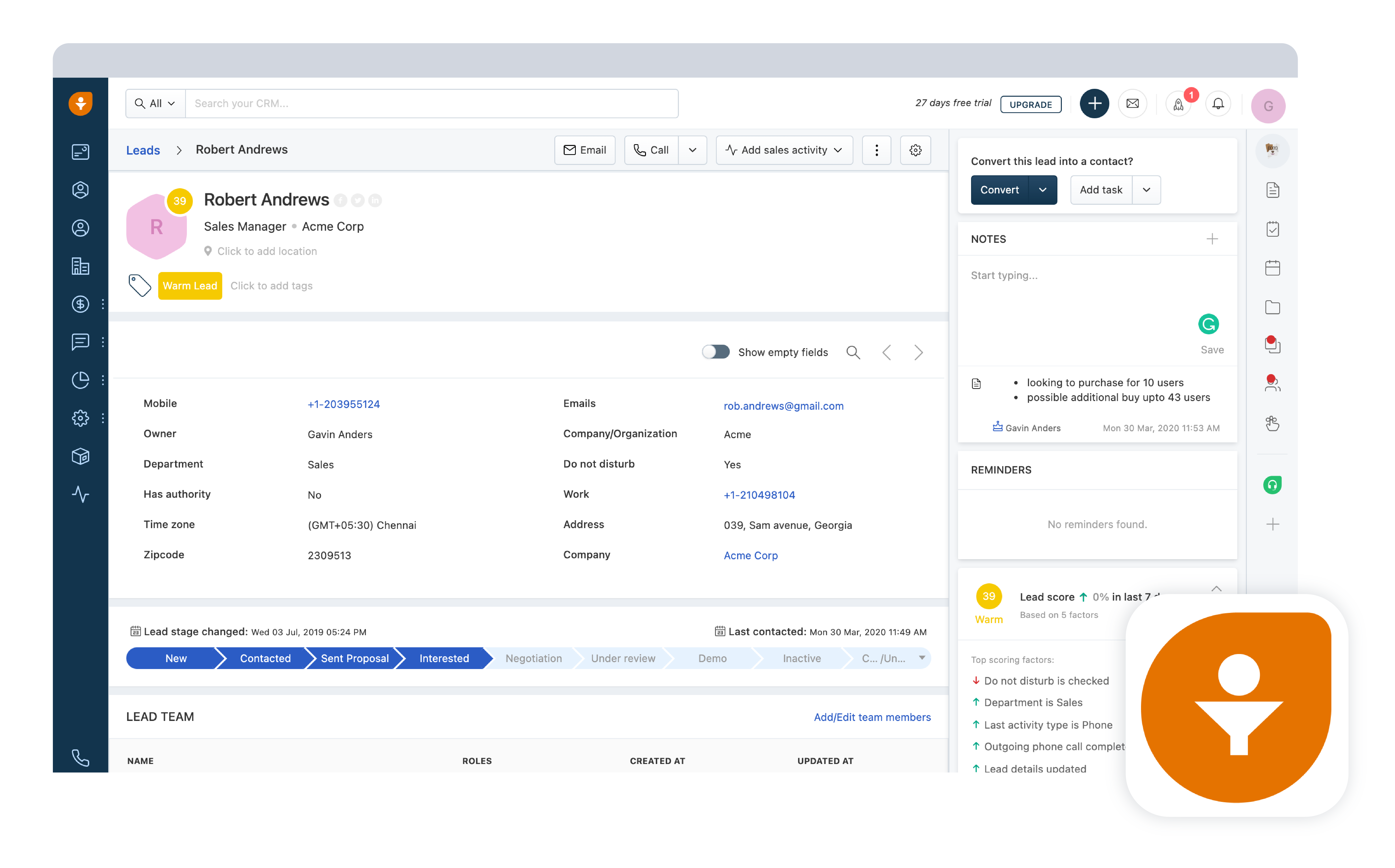
Task: Open the lead page settings gear
Action: [x=916, y=150]
